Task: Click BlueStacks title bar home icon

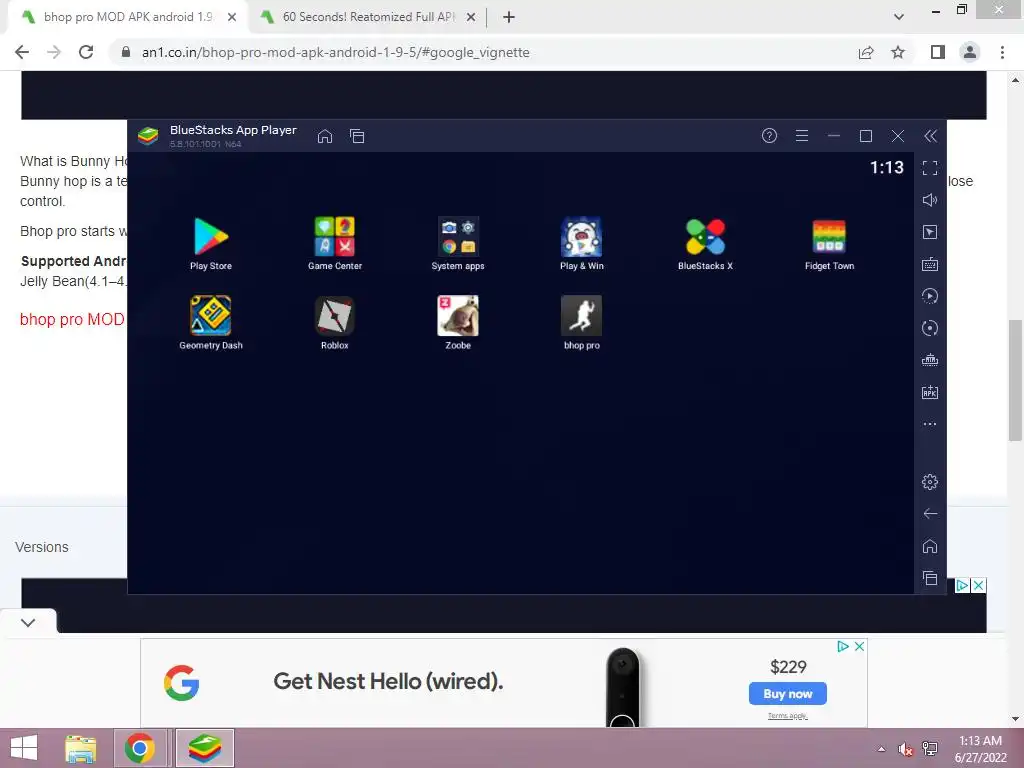Action: coord(325,136)
